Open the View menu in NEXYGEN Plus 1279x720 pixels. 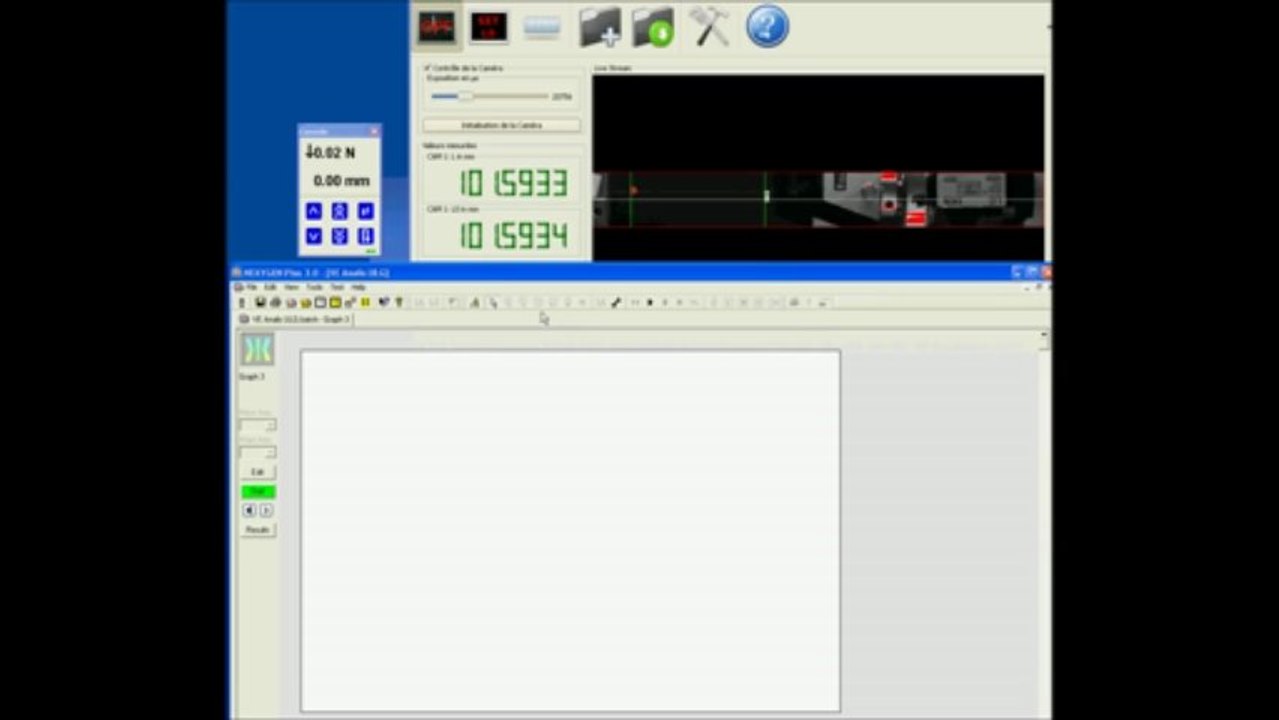pyautogui.click(x=291, y=287)
